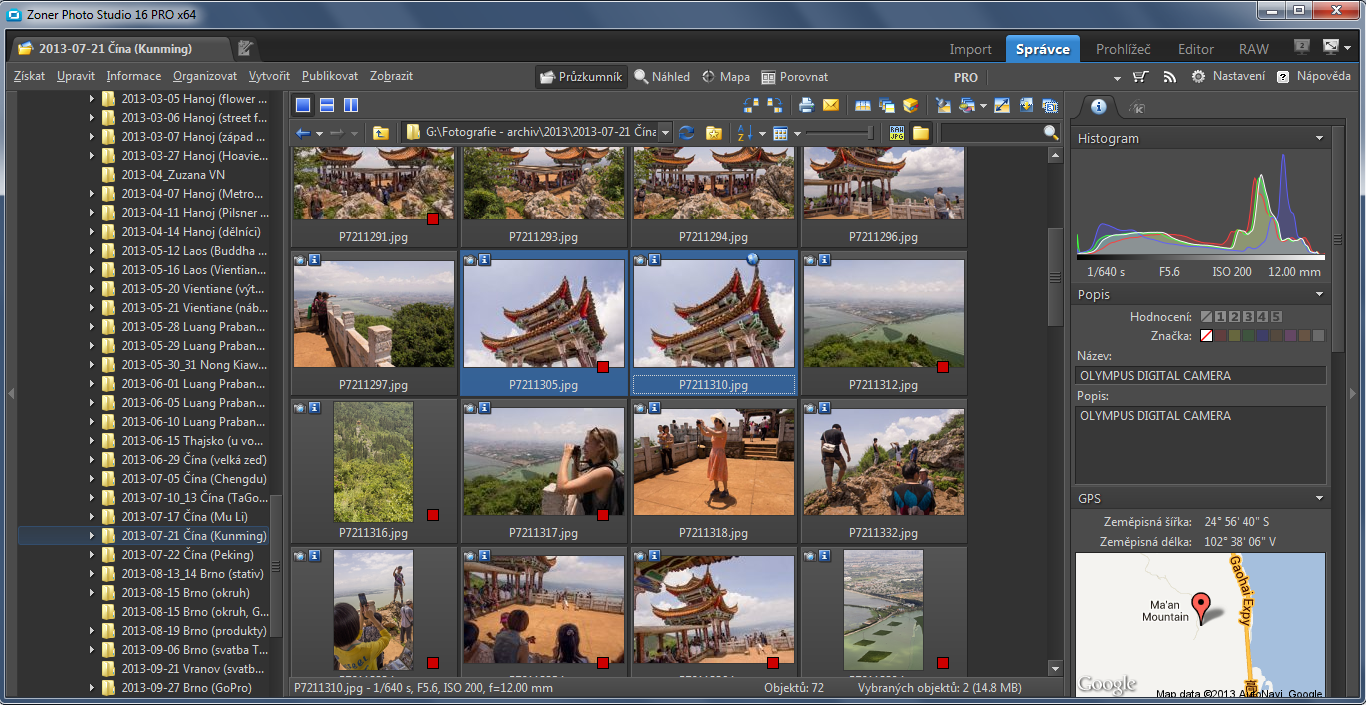Remove the color label with the crossed swatch
Screen dimensions: 1366x705
1206,336
